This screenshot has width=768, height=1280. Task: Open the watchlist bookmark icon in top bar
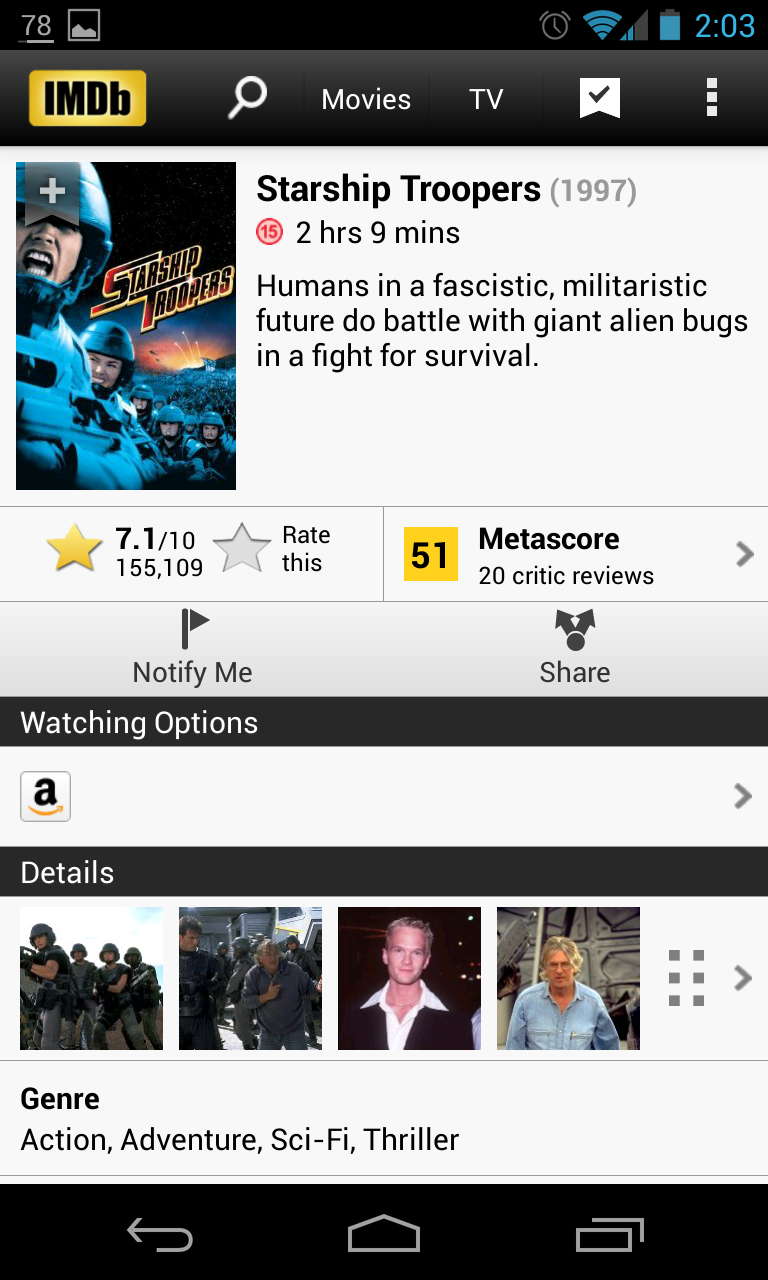pyautogui.click(x=600, y=99)
